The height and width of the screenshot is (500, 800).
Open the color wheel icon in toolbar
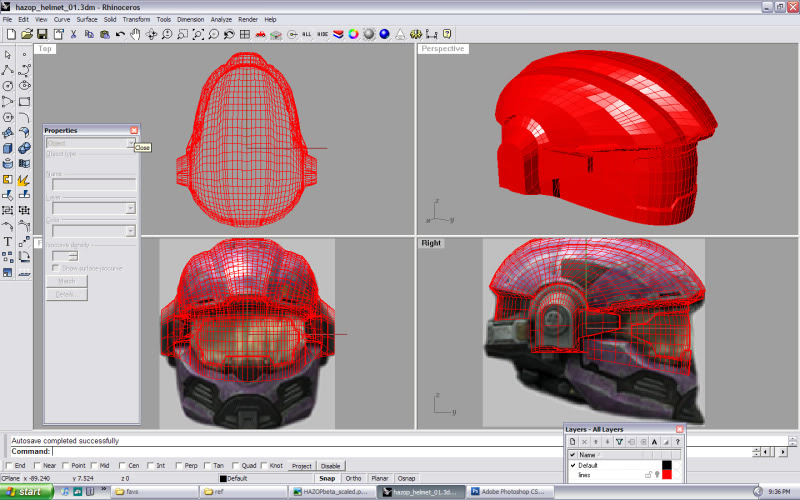point(353,34)
